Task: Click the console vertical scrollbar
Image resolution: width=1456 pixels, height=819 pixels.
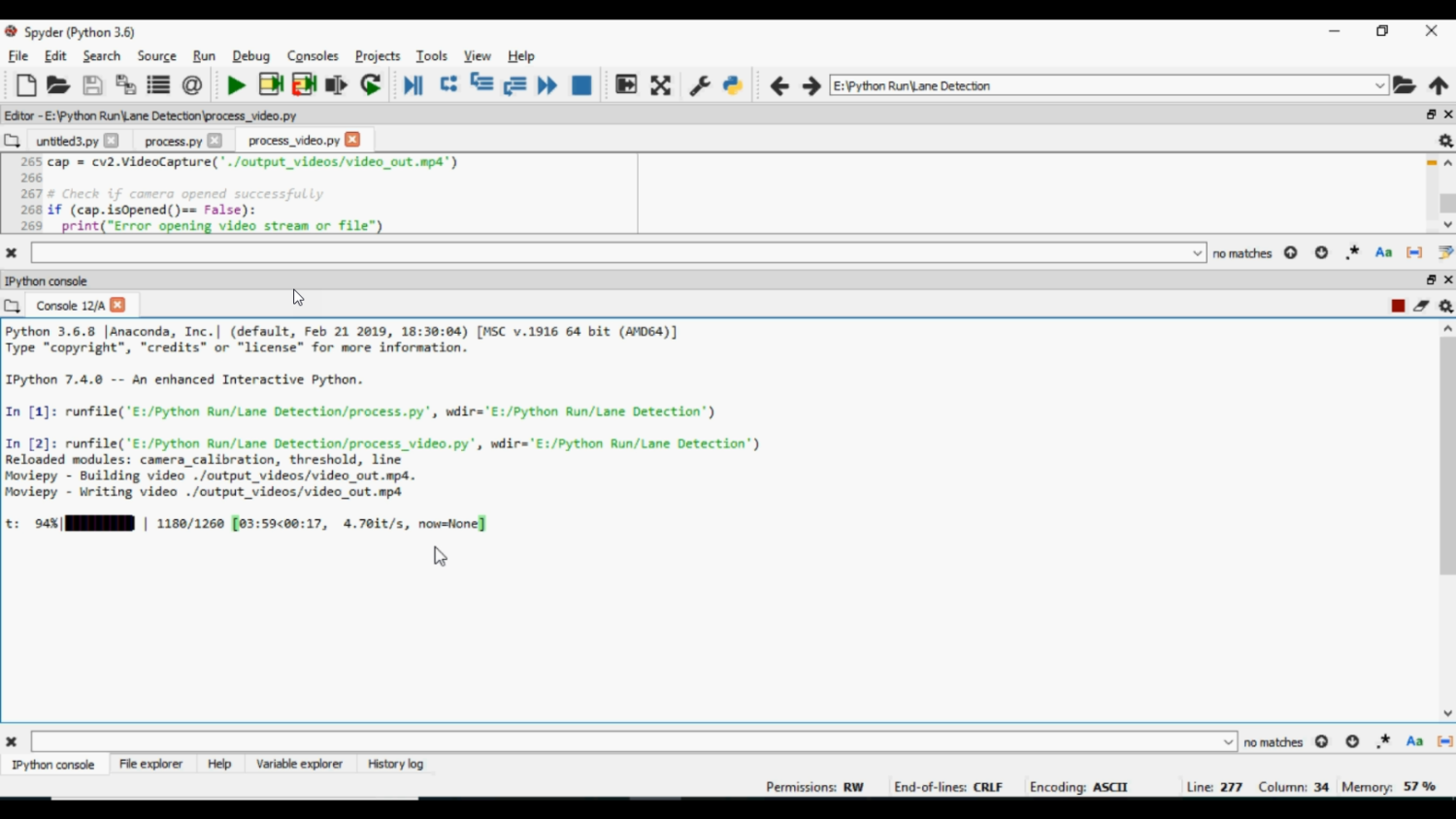Action: (x=1447, y=456)
